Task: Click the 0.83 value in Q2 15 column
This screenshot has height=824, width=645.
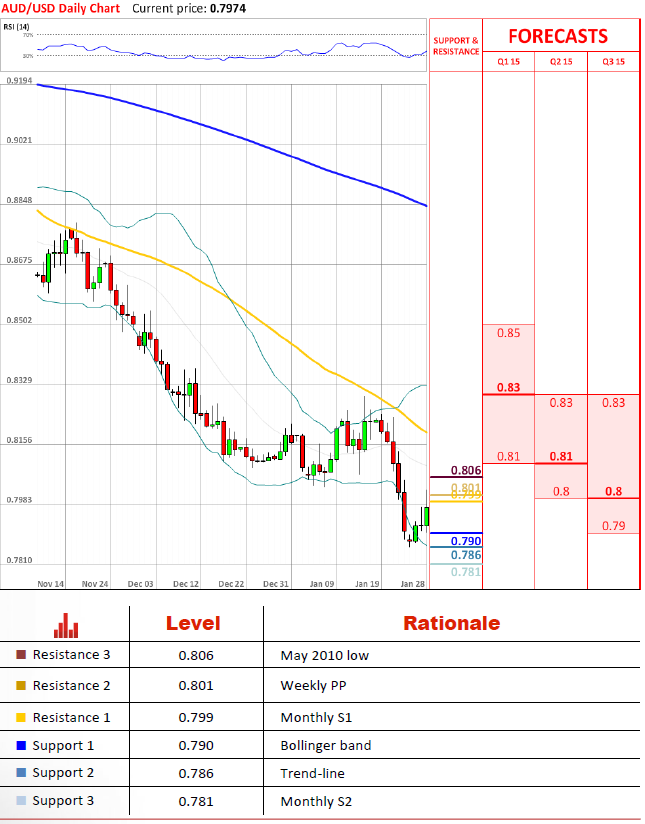Action: 561,403
